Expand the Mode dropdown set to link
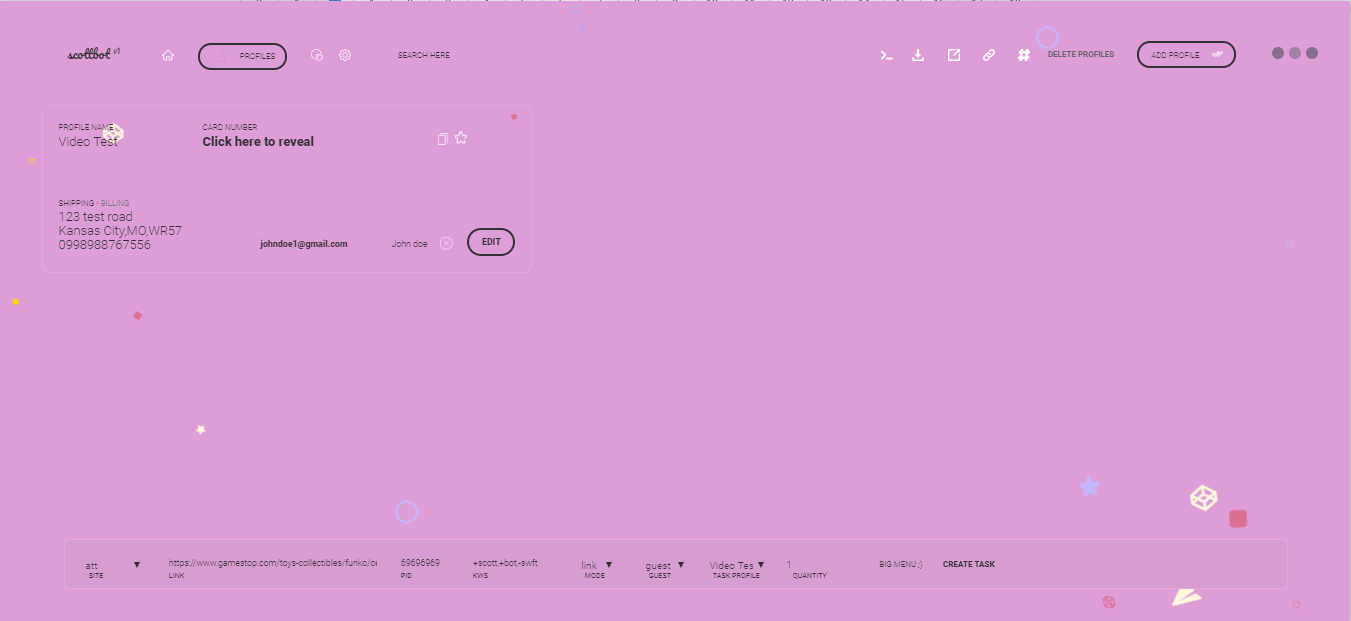The image size is (1351, 621). (x=608, y=565)
